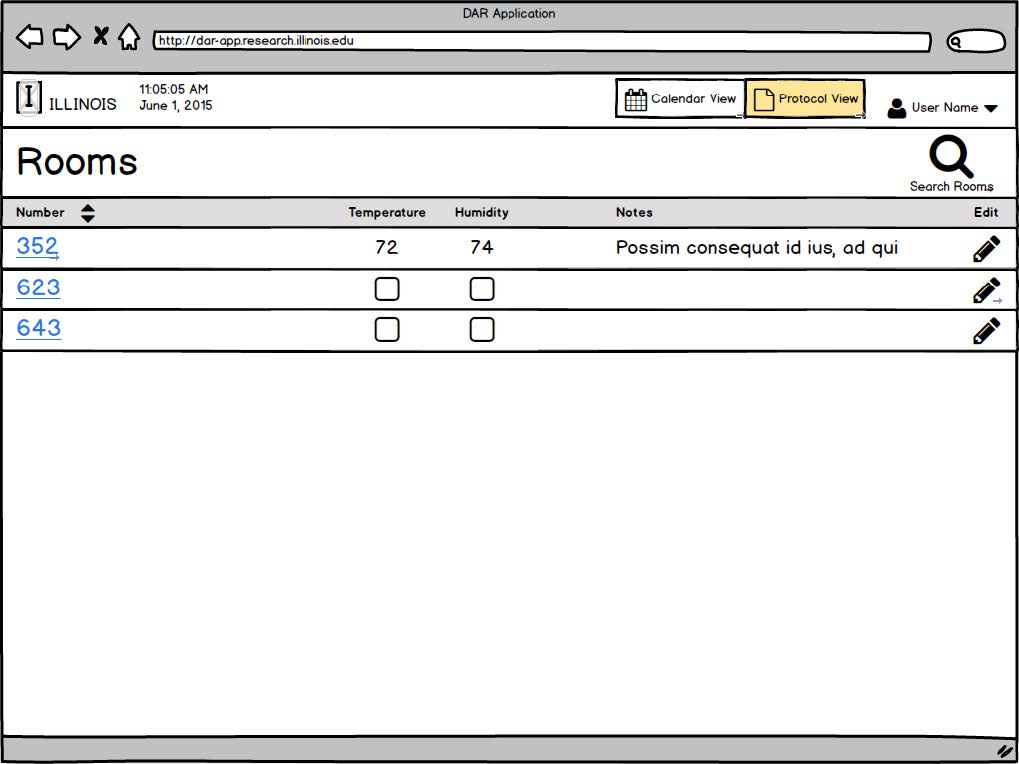The width and height of the screenshot is (1019, 764).
Task: Edit room 352 with pencil icon
Action: point(986,249)
